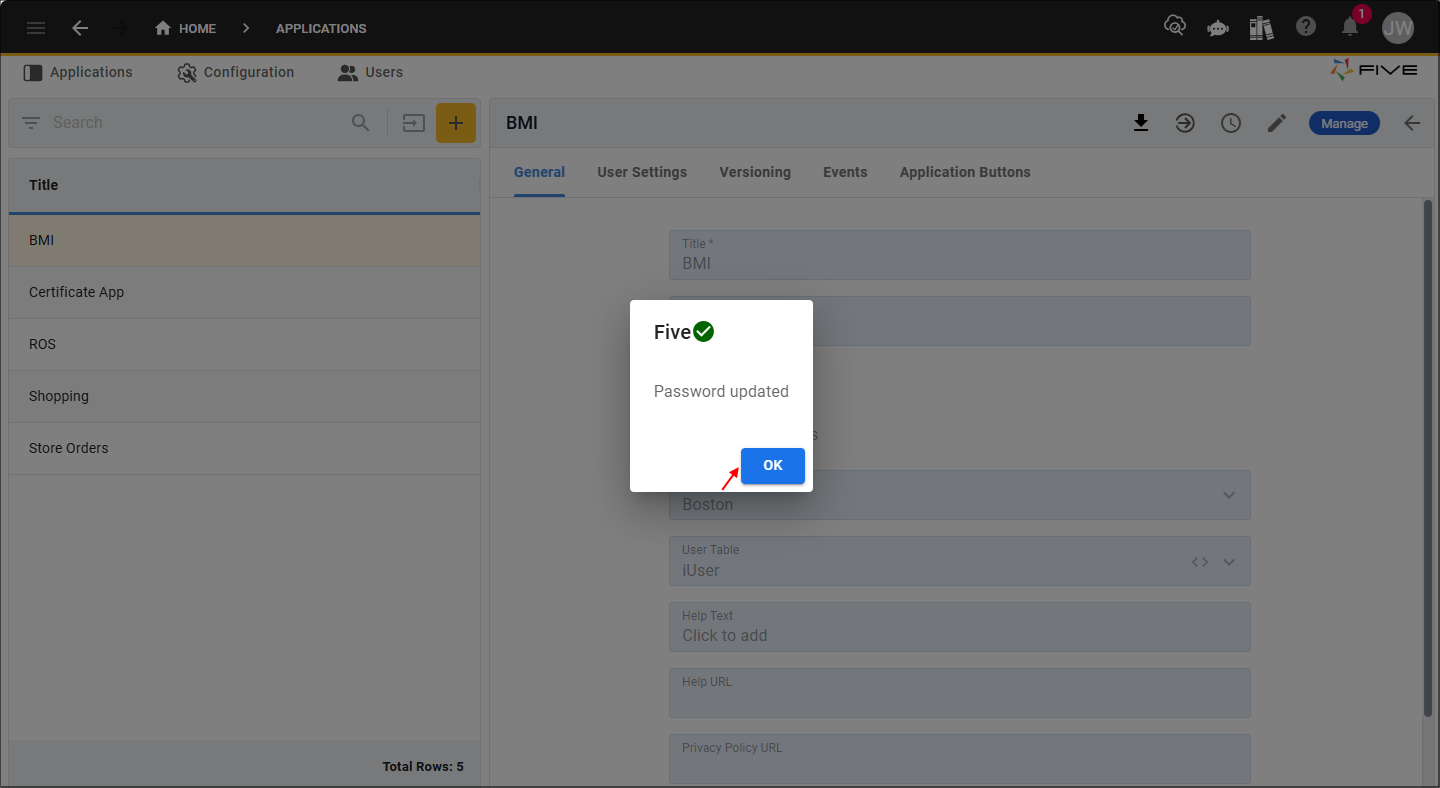Screen dimensions: 1440x788
Task: Open the notifications bell
Action: pos(1350,27)
